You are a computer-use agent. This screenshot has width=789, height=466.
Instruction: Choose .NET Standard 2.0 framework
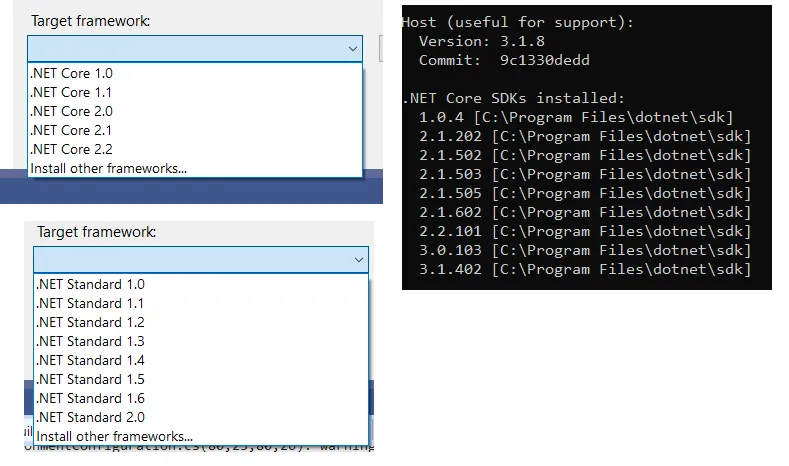point(201,418)
